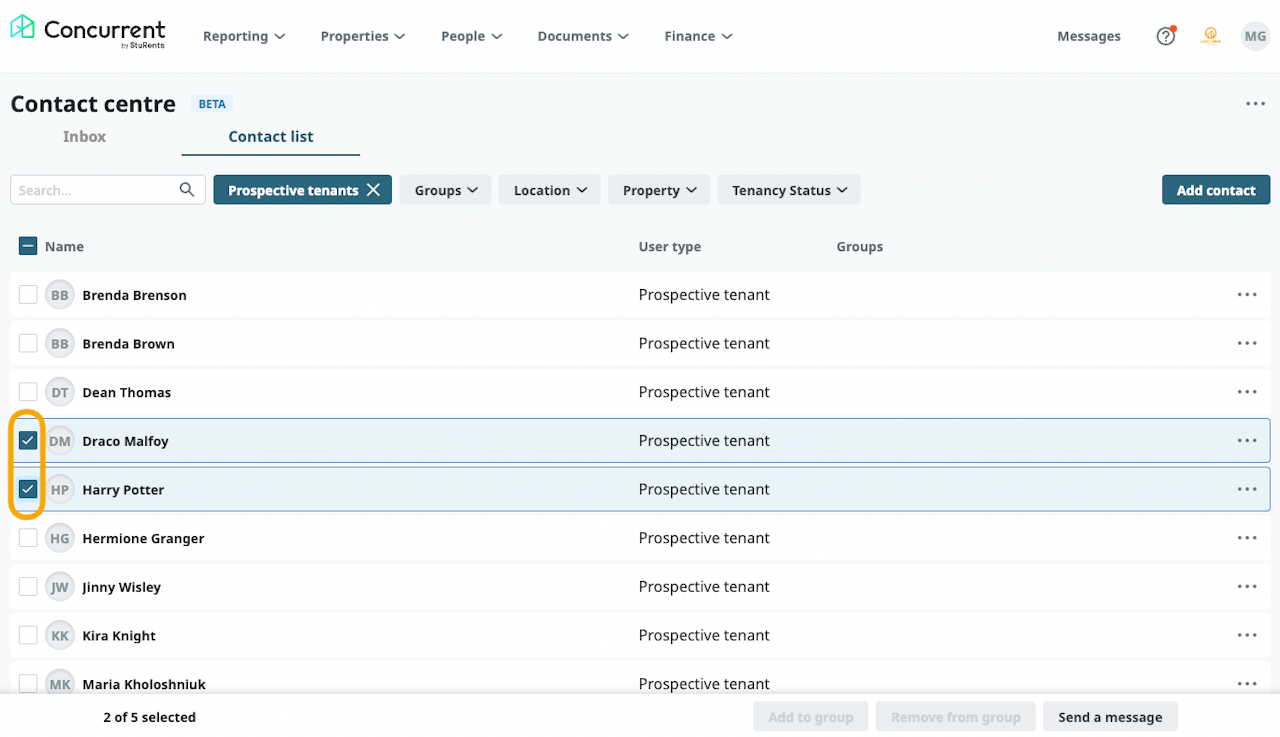Remove the Prospective tenants filter chip
The image size is (1280, 737).
373,190
